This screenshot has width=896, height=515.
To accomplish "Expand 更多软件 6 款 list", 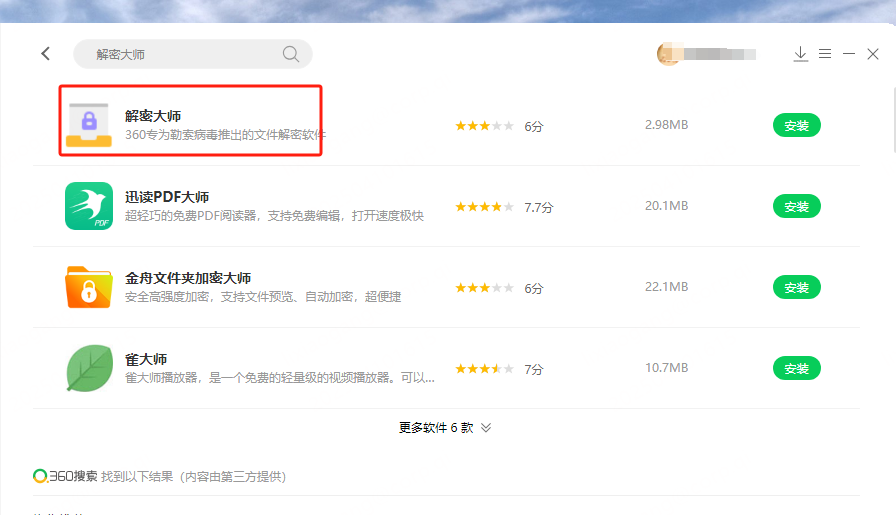I will tap(445, 427).
